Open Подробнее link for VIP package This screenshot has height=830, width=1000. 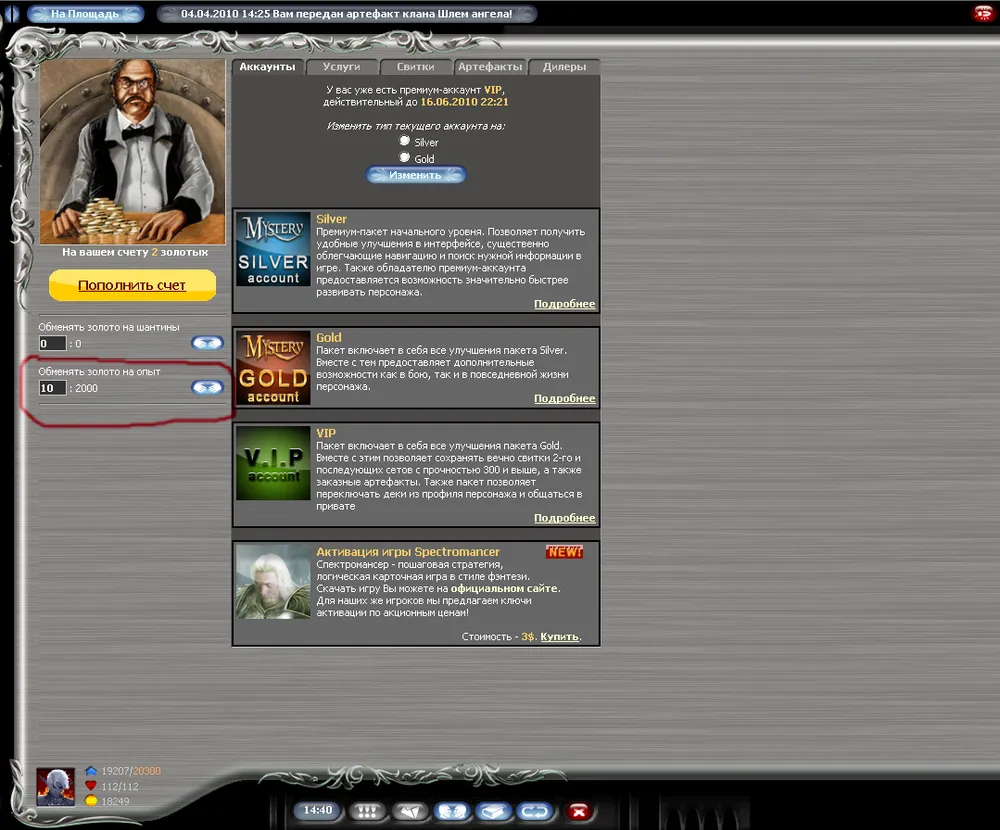[564, 518]
